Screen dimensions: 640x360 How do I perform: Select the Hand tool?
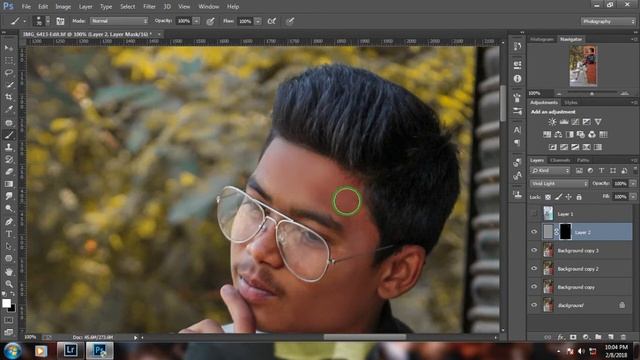click(x=9, y=271)
